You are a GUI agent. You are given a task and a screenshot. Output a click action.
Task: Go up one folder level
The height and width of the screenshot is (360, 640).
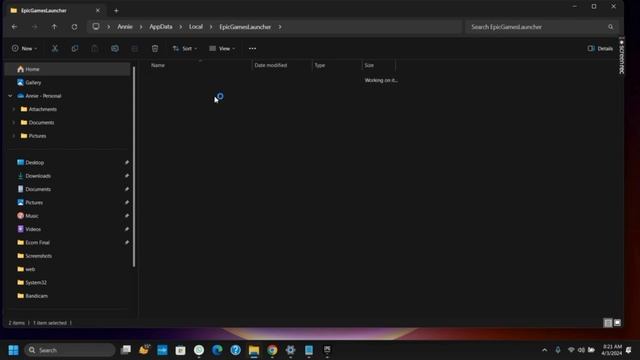pyautogui.click(x=54, y=27)
